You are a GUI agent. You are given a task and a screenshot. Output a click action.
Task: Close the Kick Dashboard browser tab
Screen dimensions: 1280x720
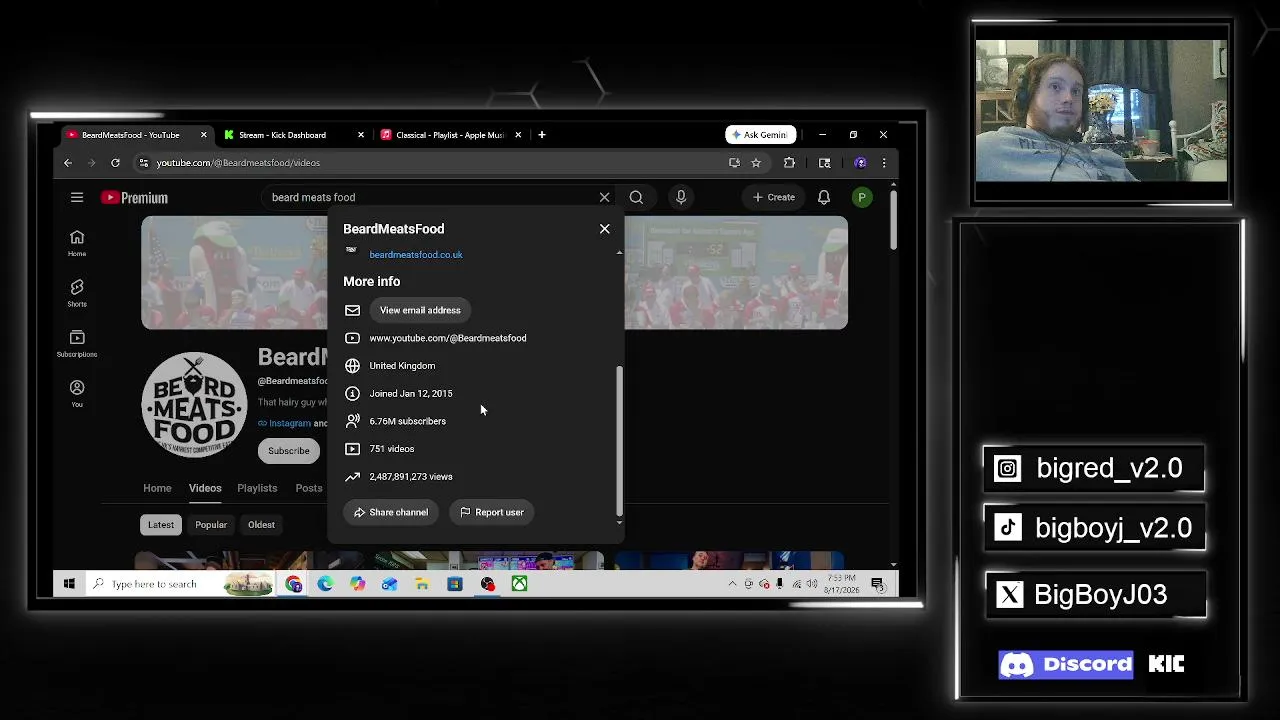point(361,135)
